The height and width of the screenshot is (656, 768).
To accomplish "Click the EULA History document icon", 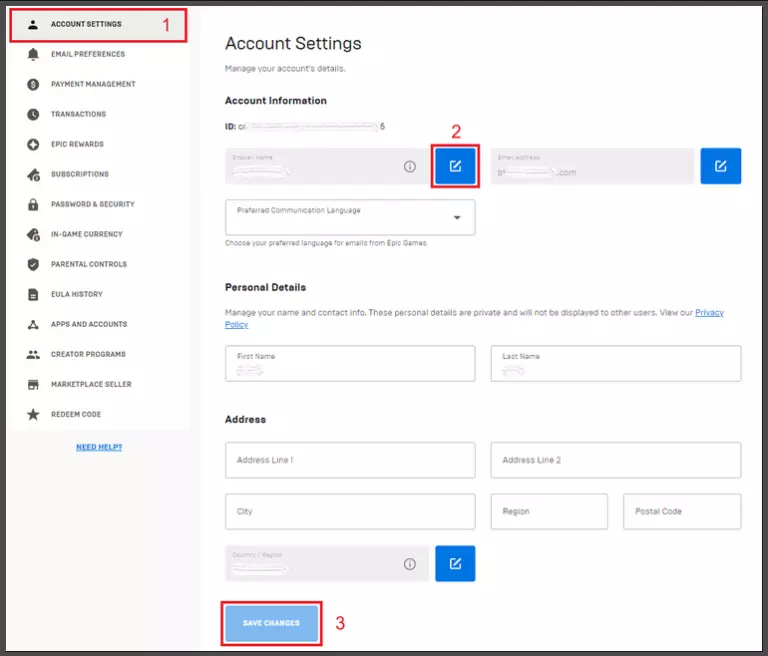I will point(33,294).
